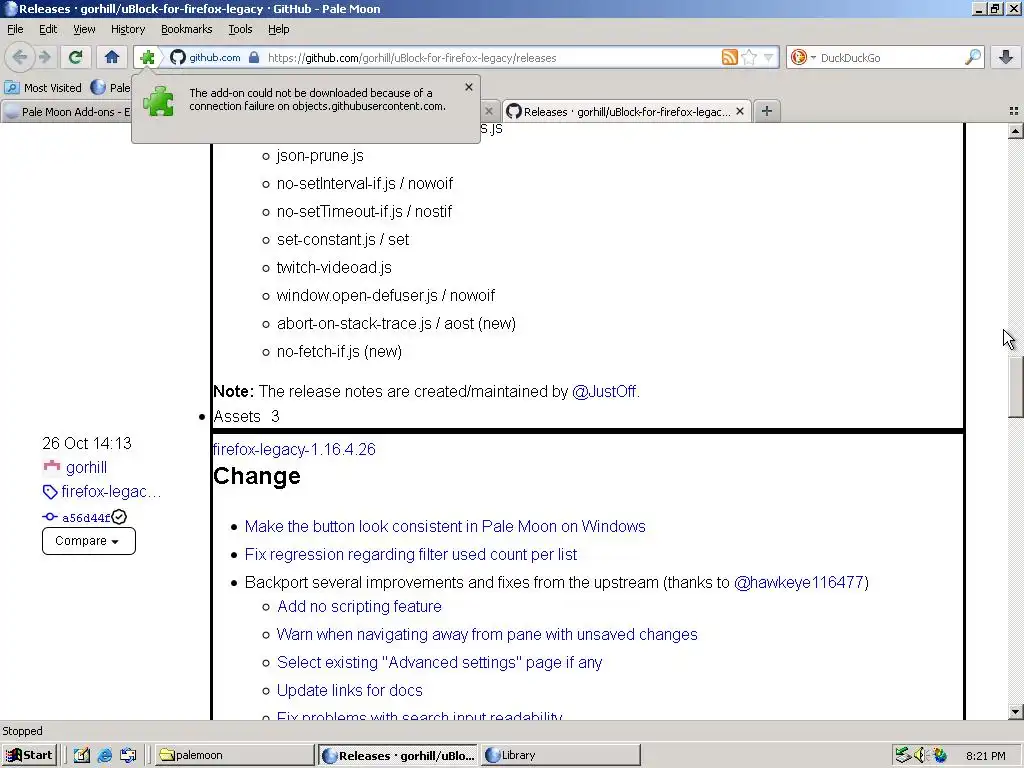Image resolution: width=1024 pixels, height=768 pixels.
Task: Expand the Assets 3 section
Action: tap(246, 417)
